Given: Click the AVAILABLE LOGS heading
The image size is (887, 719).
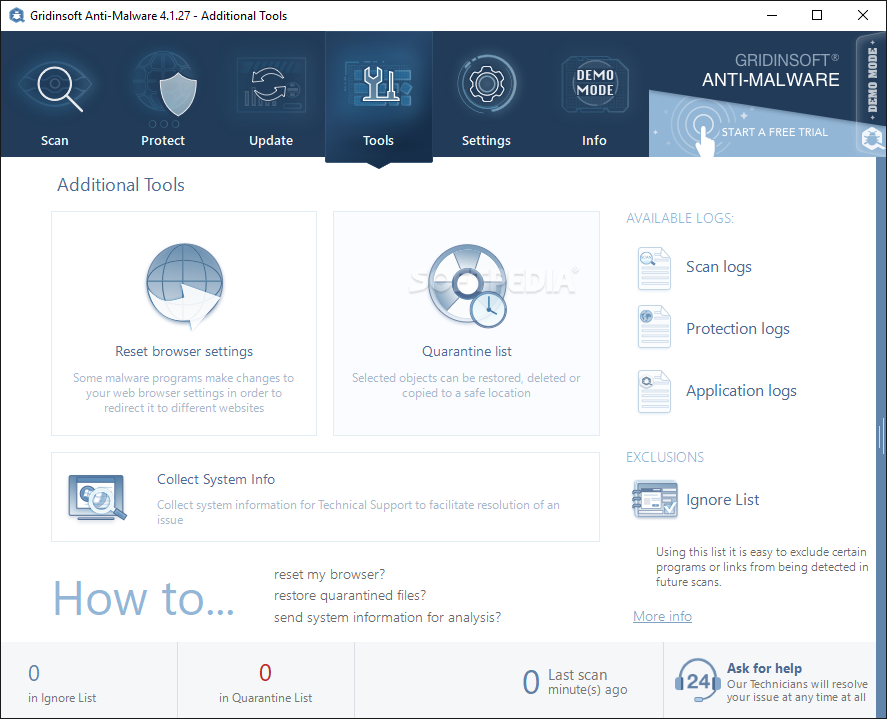Looking at the screenshot, I should click(x=679, y=218).
